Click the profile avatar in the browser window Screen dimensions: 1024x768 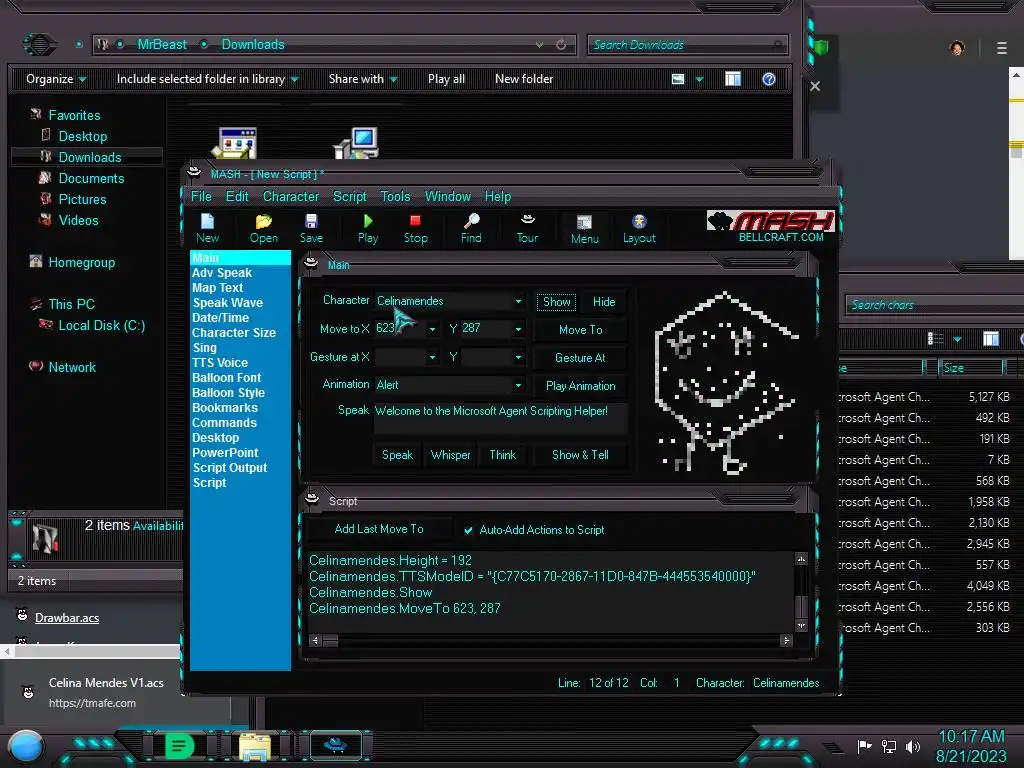point(957,48)
